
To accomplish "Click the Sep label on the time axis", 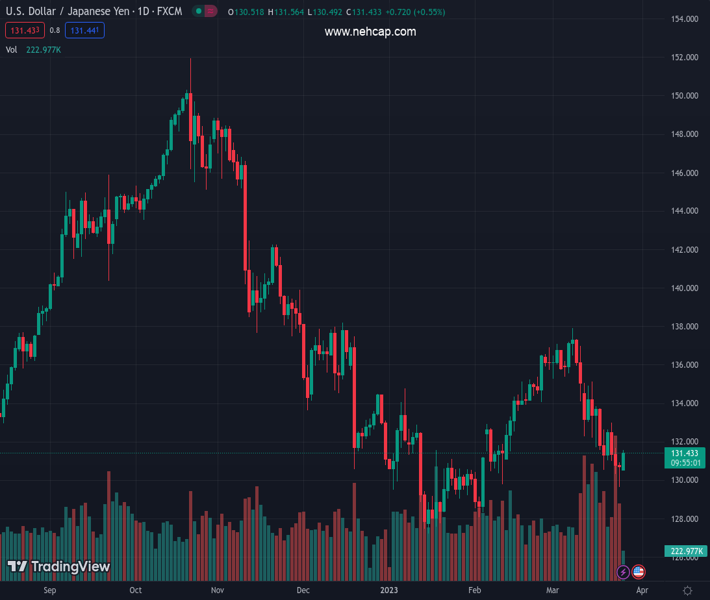I will tap(50, 591).
